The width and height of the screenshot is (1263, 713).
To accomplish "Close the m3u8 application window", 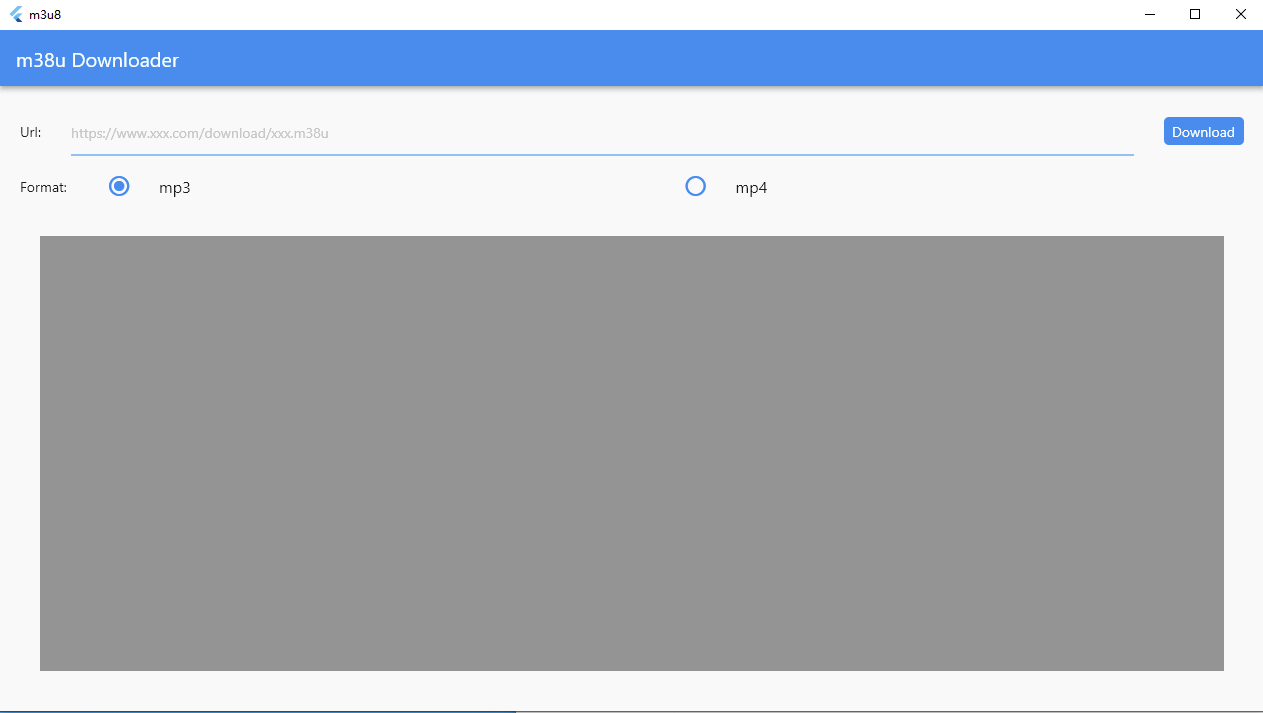I will pos(1241,14).
